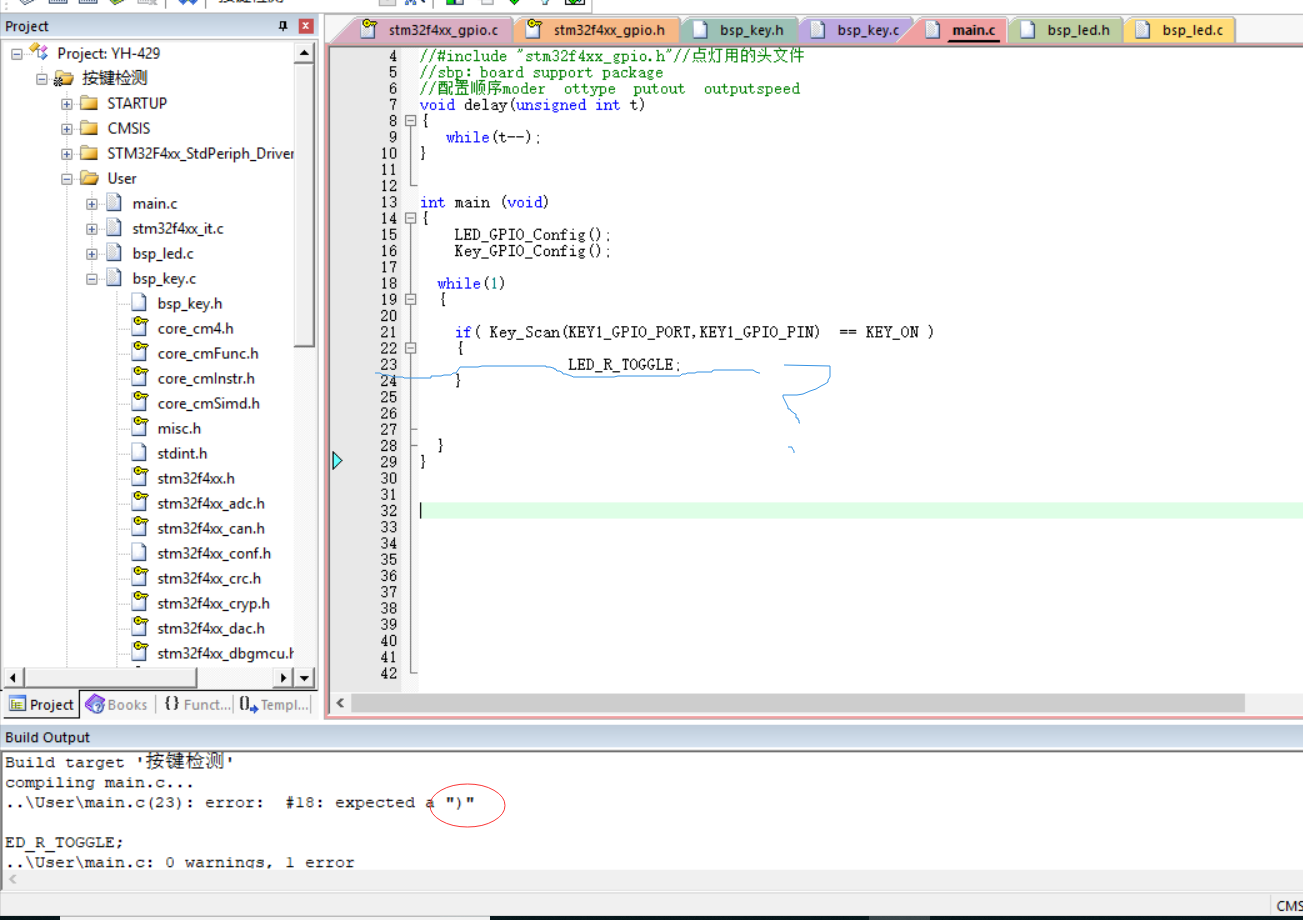Screen dimensions: 1303x920
Task: Expand main.c dependencies in tree
Action: (92, 203)
